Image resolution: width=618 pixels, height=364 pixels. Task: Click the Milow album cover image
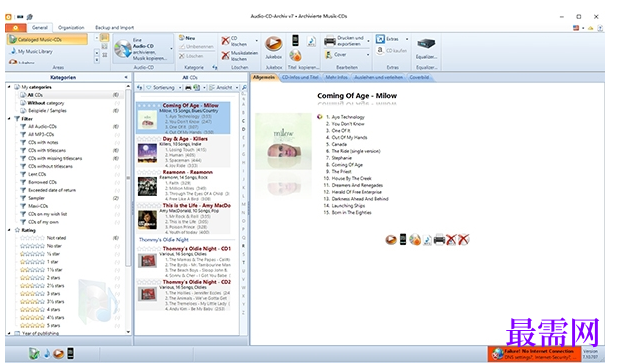[283, 141]
